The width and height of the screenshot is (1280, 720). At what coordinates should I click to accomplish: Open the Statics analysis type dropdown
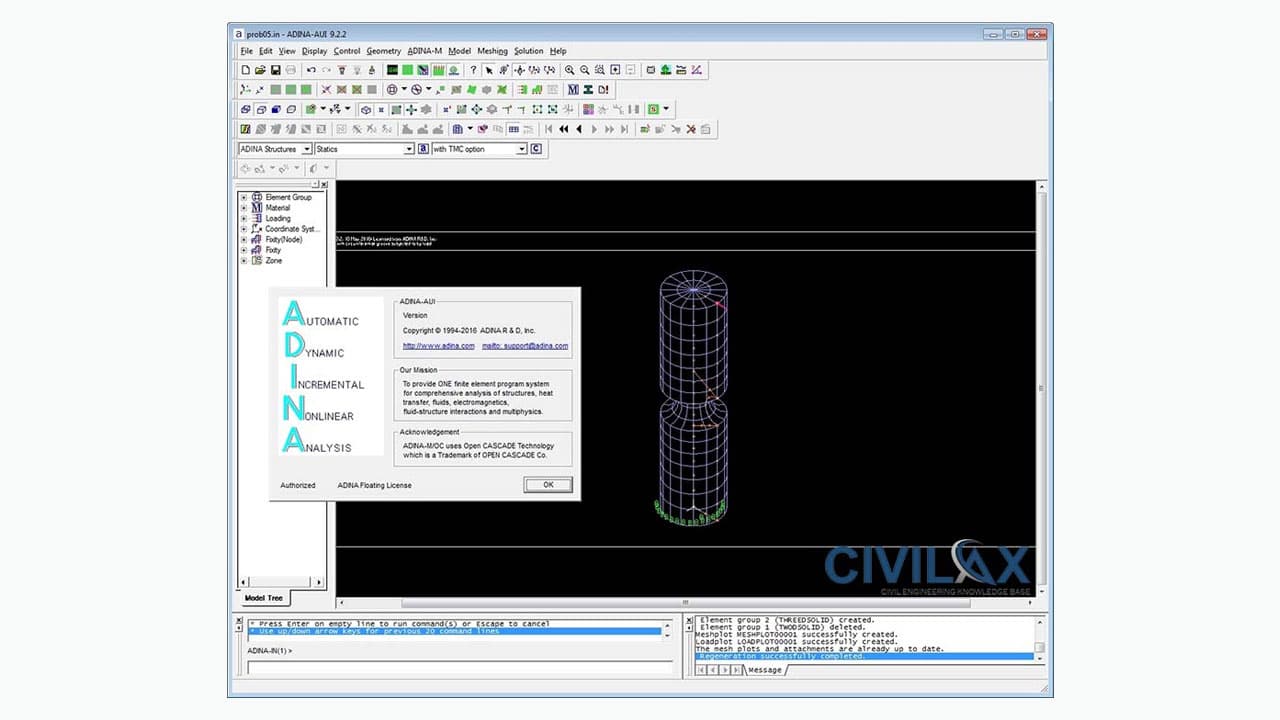pos(408,149)
